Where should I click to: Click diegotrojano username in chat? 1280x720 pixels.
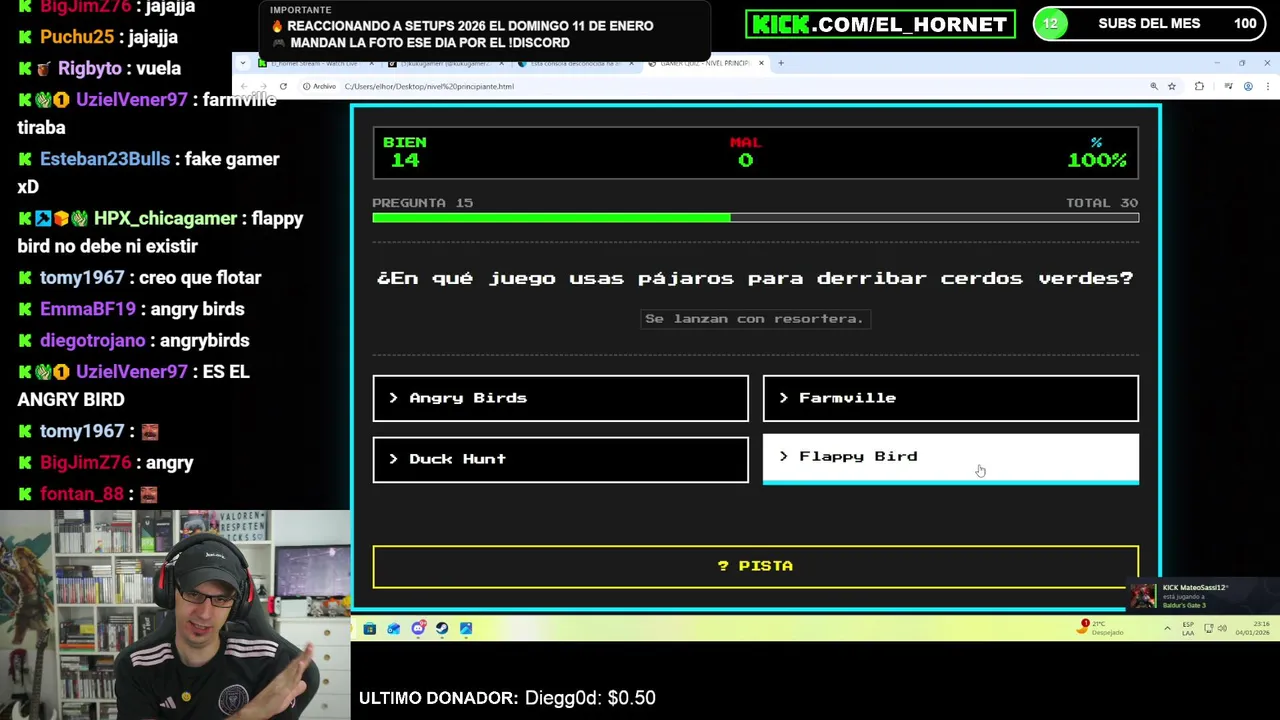[x=93, y=340]
